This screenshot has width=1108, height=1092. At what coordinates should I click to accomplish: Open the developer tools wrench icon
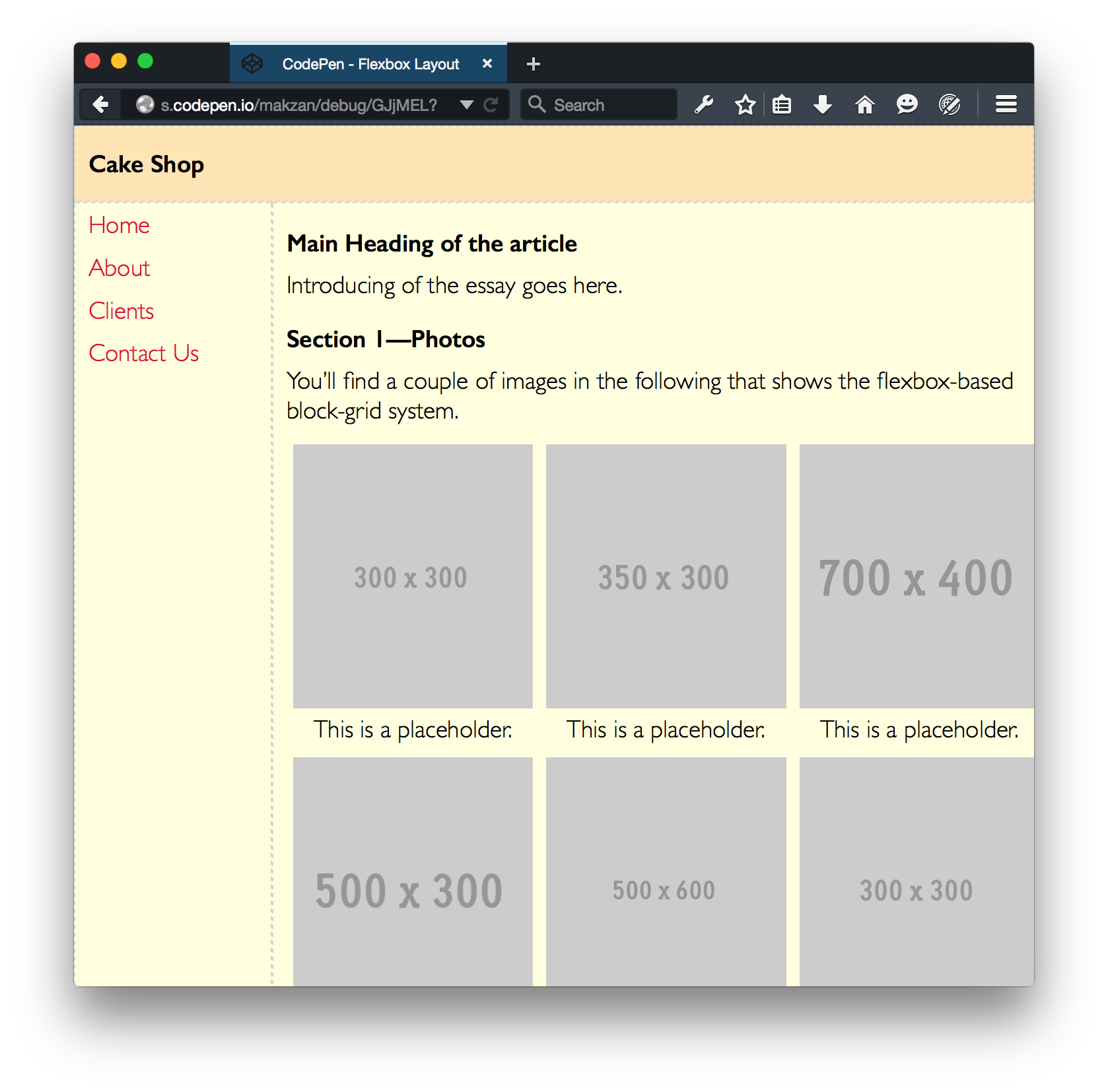point(704,104)
